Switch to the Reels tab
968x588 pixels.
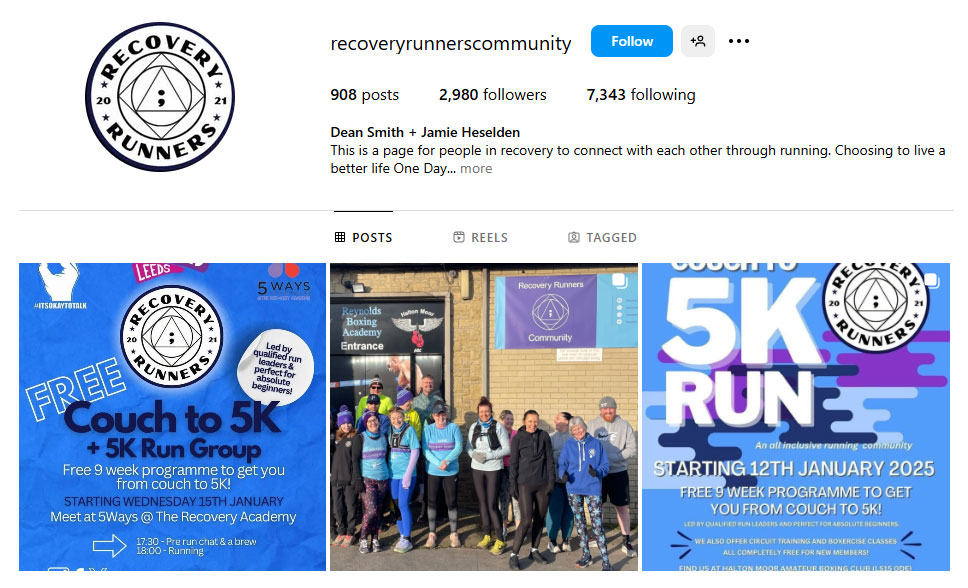pyautogui.click(x=480, y=237)
